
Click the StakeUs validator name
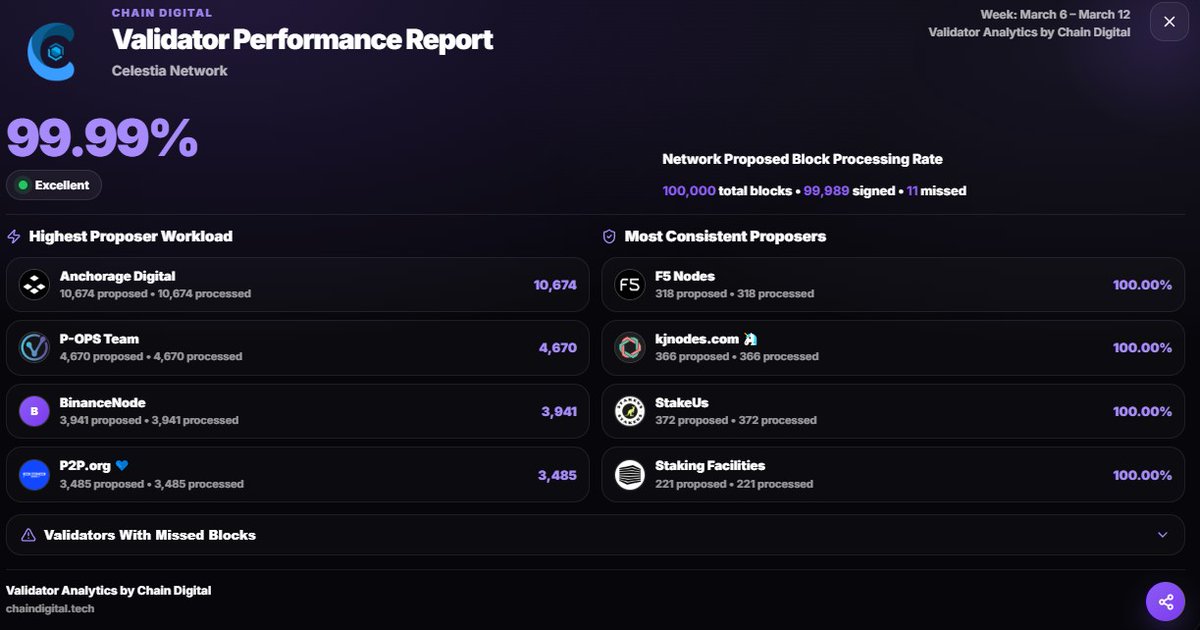click(x=682, y=403)
